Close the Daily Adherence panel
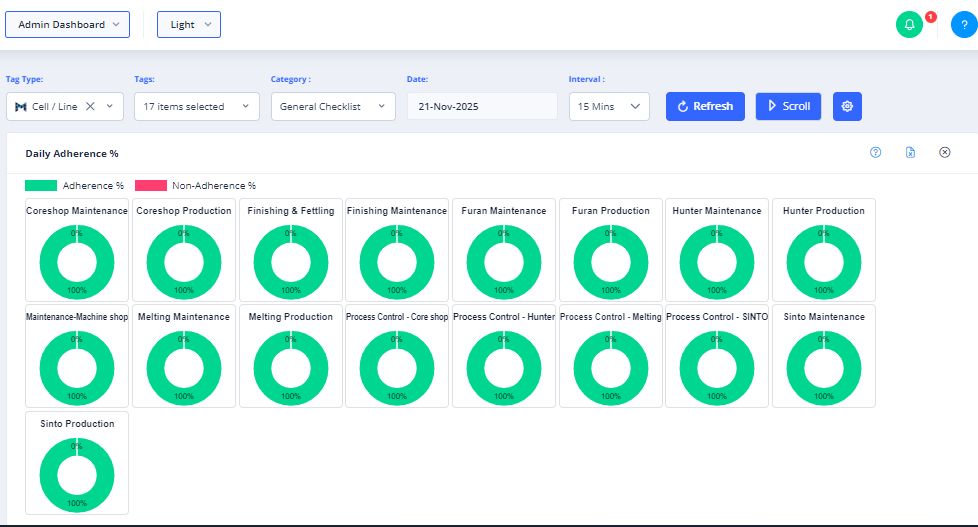The image size is (978, 527). click(944, 153)
